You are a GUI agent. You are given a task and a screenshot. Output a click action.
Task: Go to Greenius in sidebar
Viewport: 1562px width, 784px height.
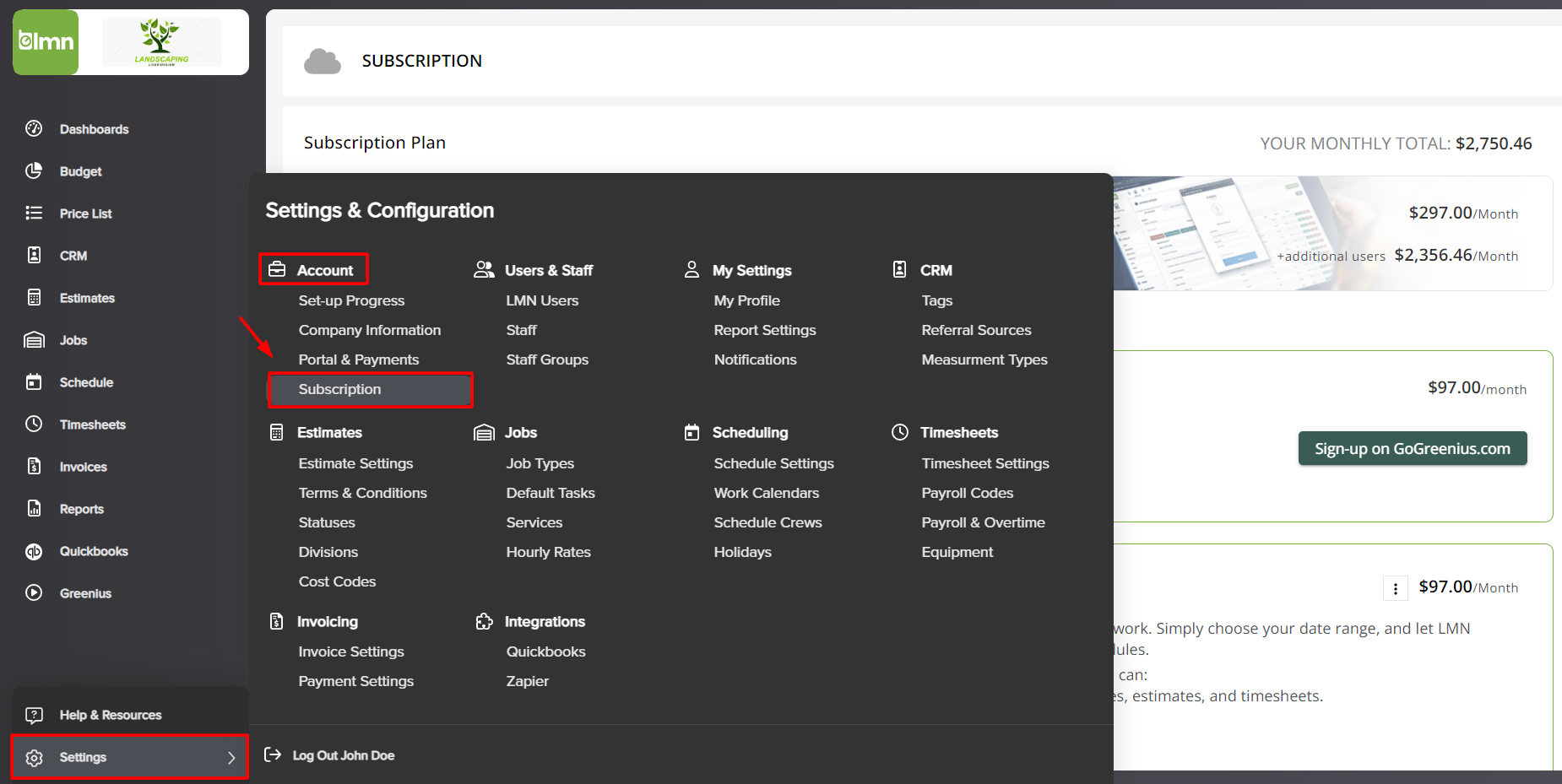click(x=85, y=593)
